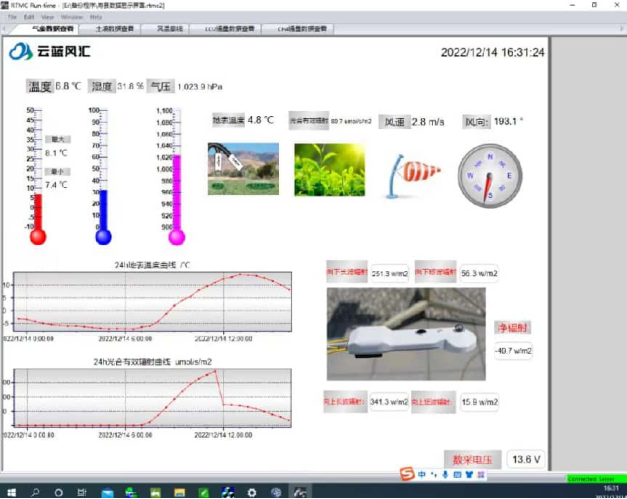627x499 pixels.
Task: Toggle the 中 Chinese input mode
Action: point(421,475)
